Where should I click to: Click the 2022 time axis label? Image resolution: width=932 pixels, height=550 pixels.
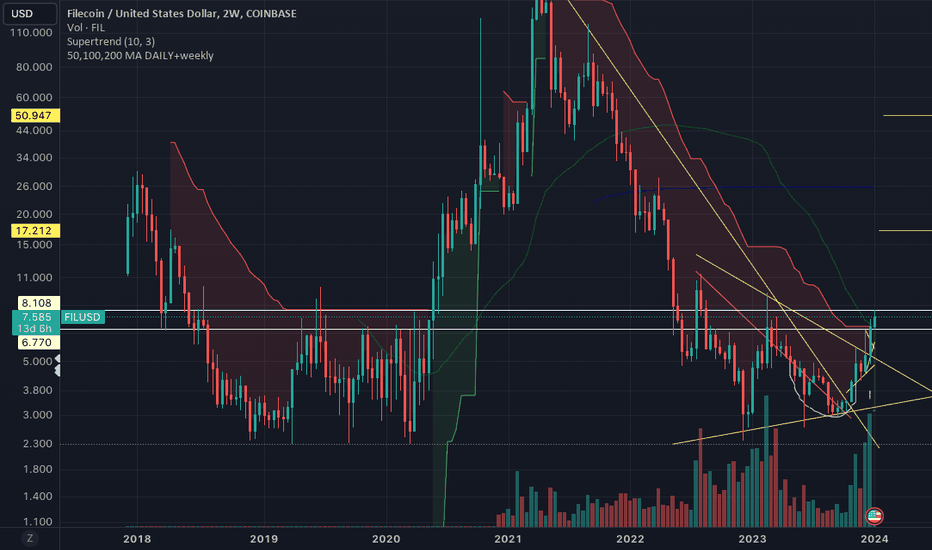[x=630, y=539]
